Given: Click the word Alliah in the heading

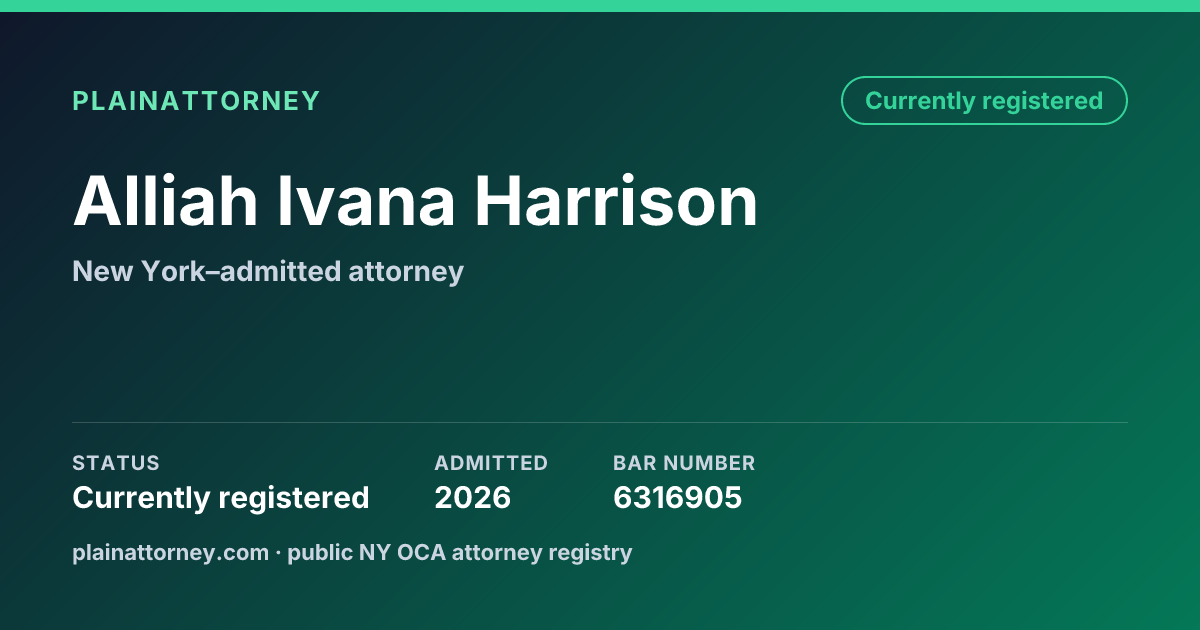Looking at the screenshot, I should tap(165, 201).
